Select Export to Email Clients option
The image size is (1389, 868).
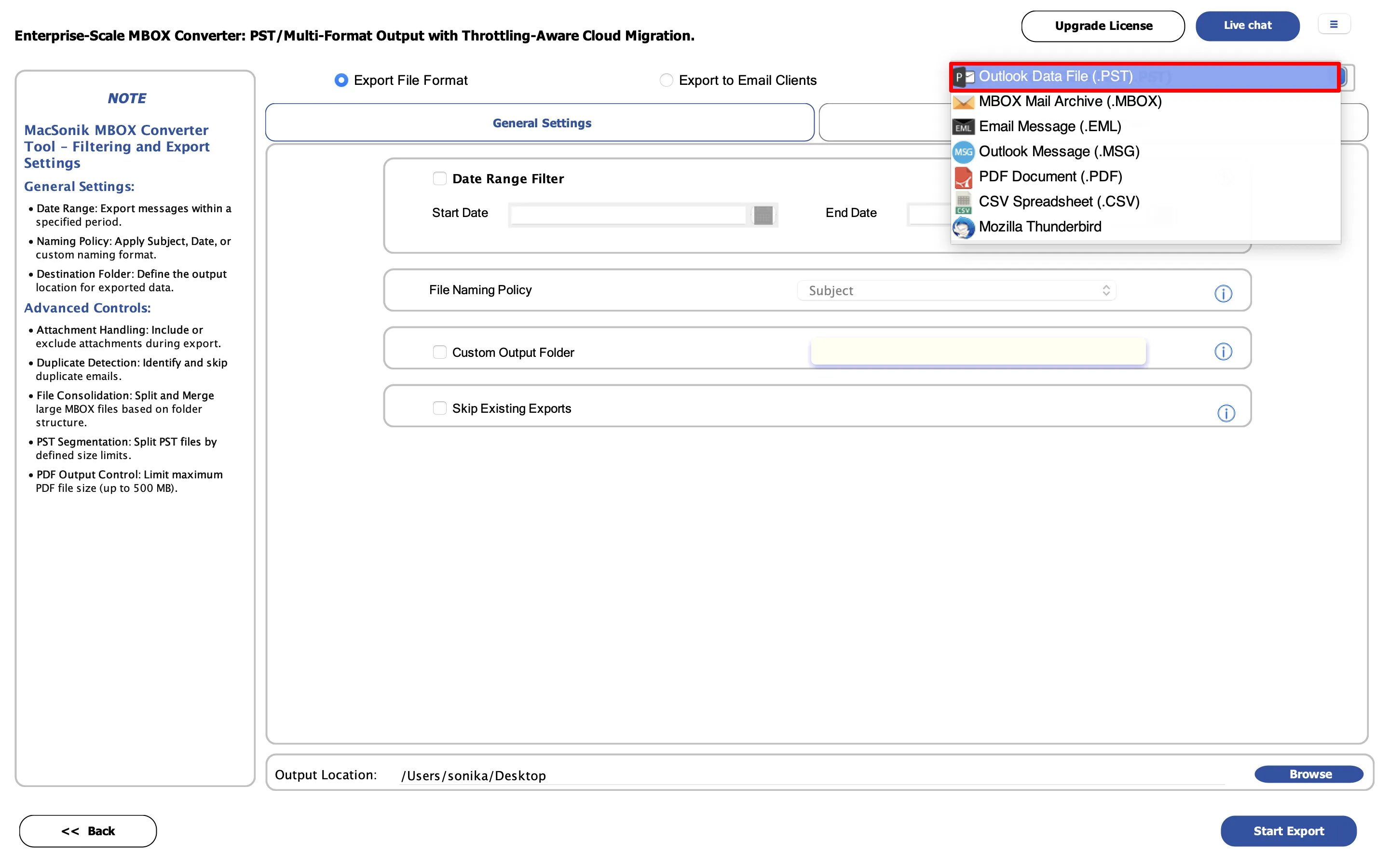[x=666, y=81]
